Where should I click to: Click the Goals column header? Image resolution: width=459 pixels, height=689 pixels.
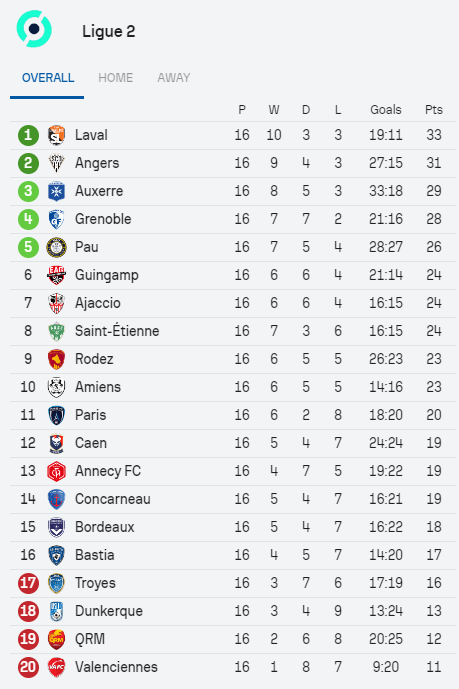(386, 109)
